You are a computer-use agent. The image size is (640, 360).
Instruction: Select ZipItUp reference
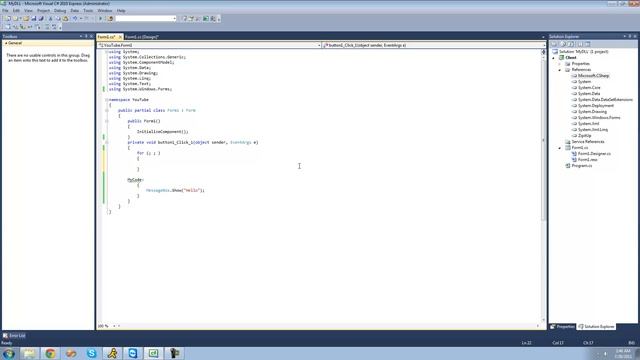point(584,136)
